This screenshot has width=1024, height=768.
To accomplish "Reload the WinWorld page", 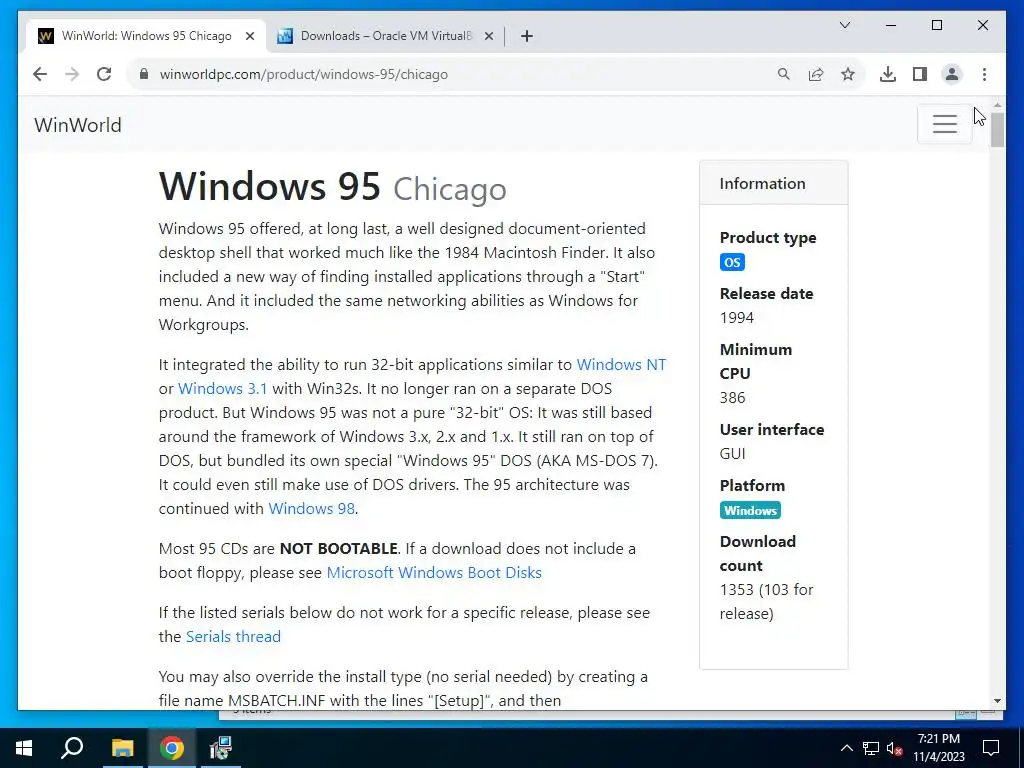I will 104,74.
